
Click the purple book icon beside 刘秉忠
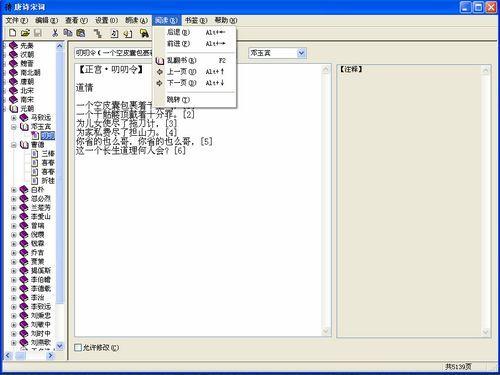24,315
